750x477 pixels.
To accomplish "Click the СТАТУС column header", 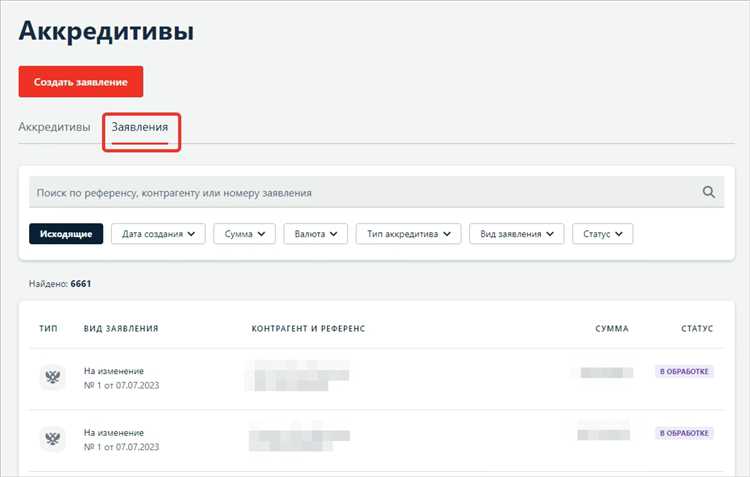I will coord(697,329).
